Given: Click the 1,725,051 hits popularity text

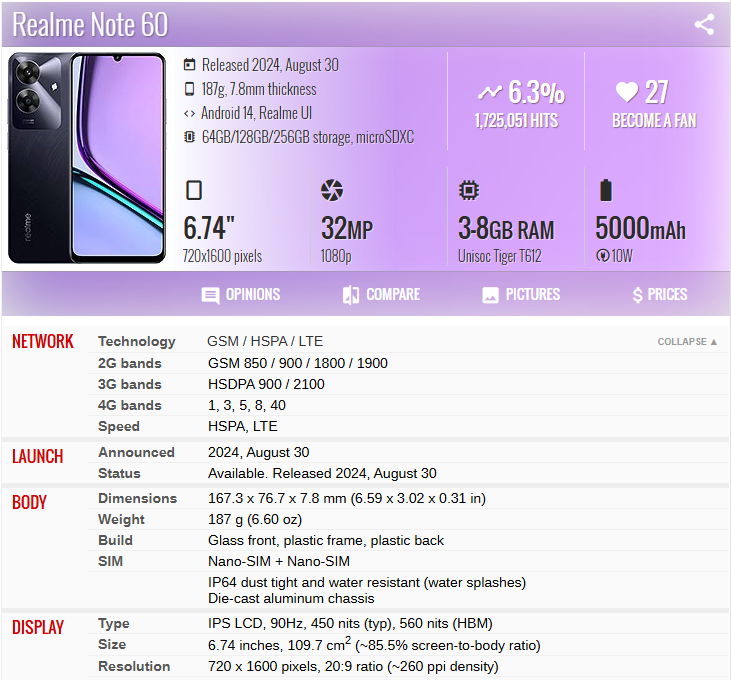Looking at the screenshot, I should point(517,121).
